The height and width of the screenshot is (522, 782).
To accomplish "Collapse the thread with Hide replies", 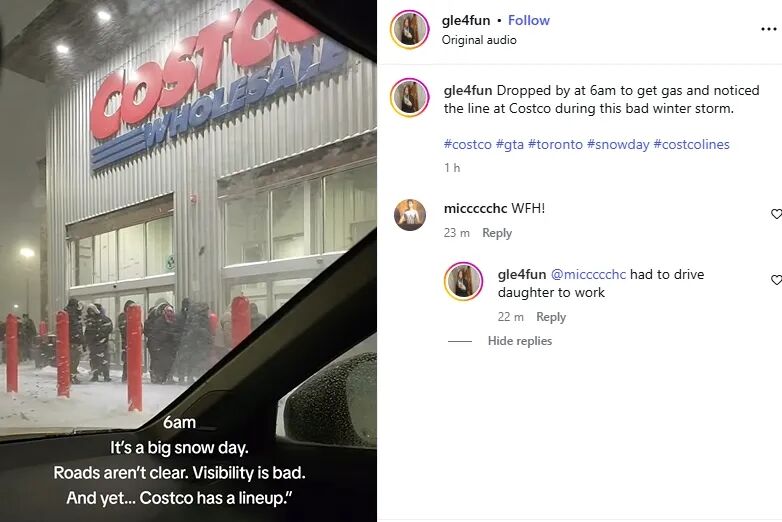I will click(x=520, y=341).
